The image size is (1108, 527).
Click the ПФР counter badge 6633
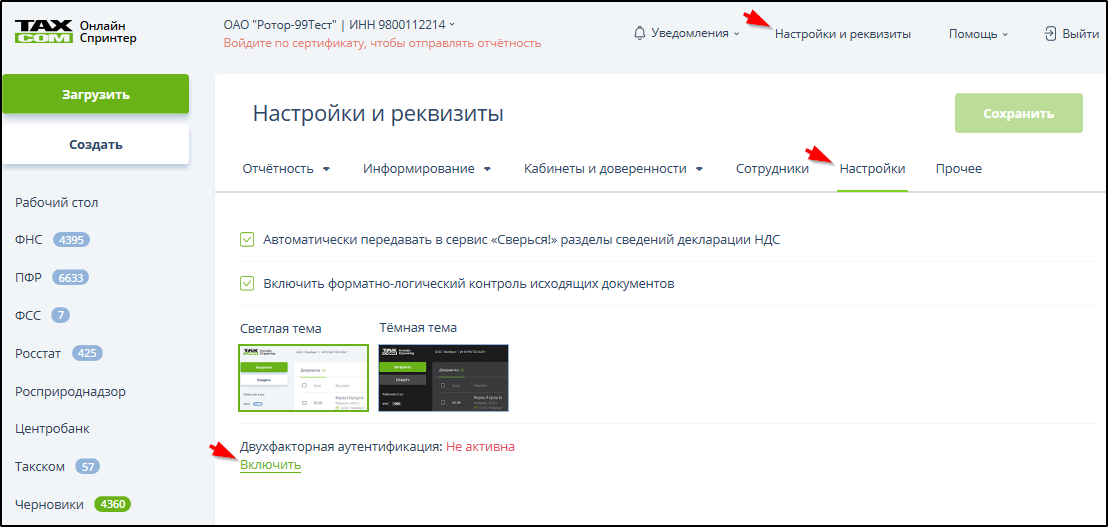coord(72,278)
